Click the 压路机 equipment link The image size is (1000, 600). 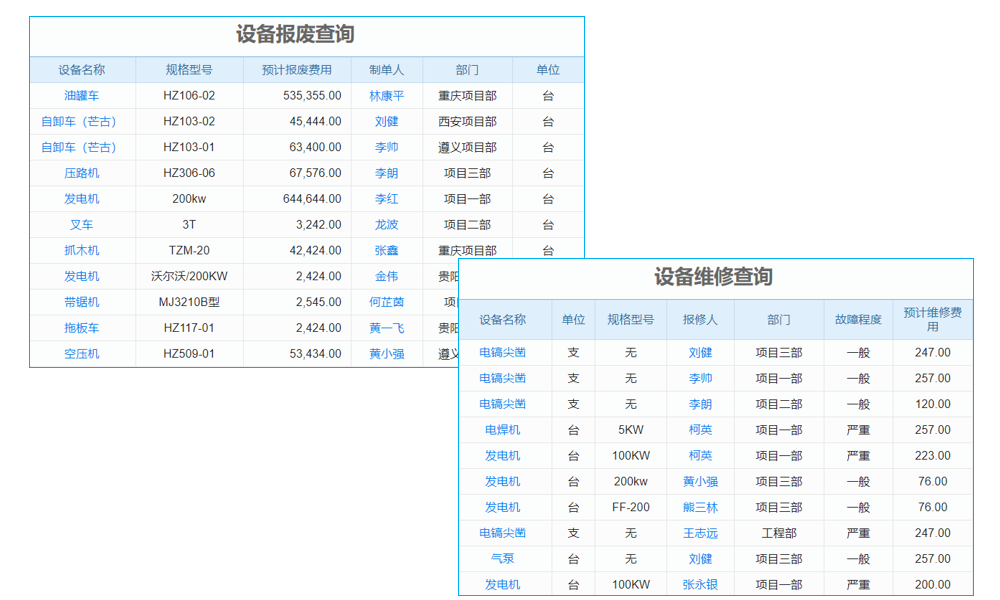(x=84, y=173)
